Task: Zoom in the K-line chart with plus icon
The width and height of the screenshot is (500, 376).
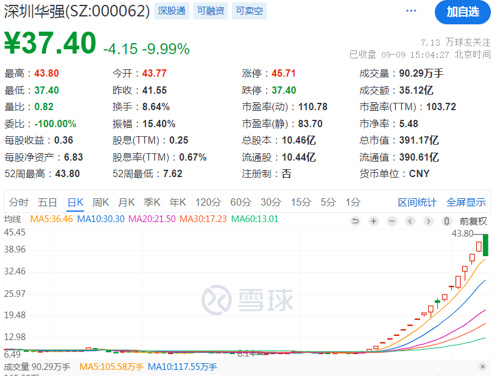Action: pyautogui.click(x=374, y=221)
